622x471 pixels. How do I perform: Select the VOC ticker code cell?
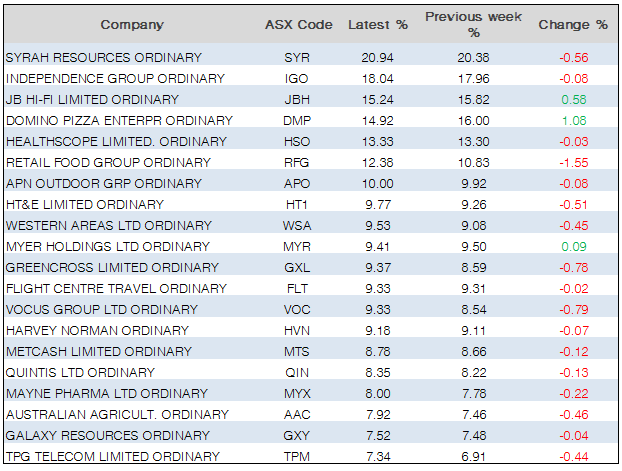pos(297,310)
